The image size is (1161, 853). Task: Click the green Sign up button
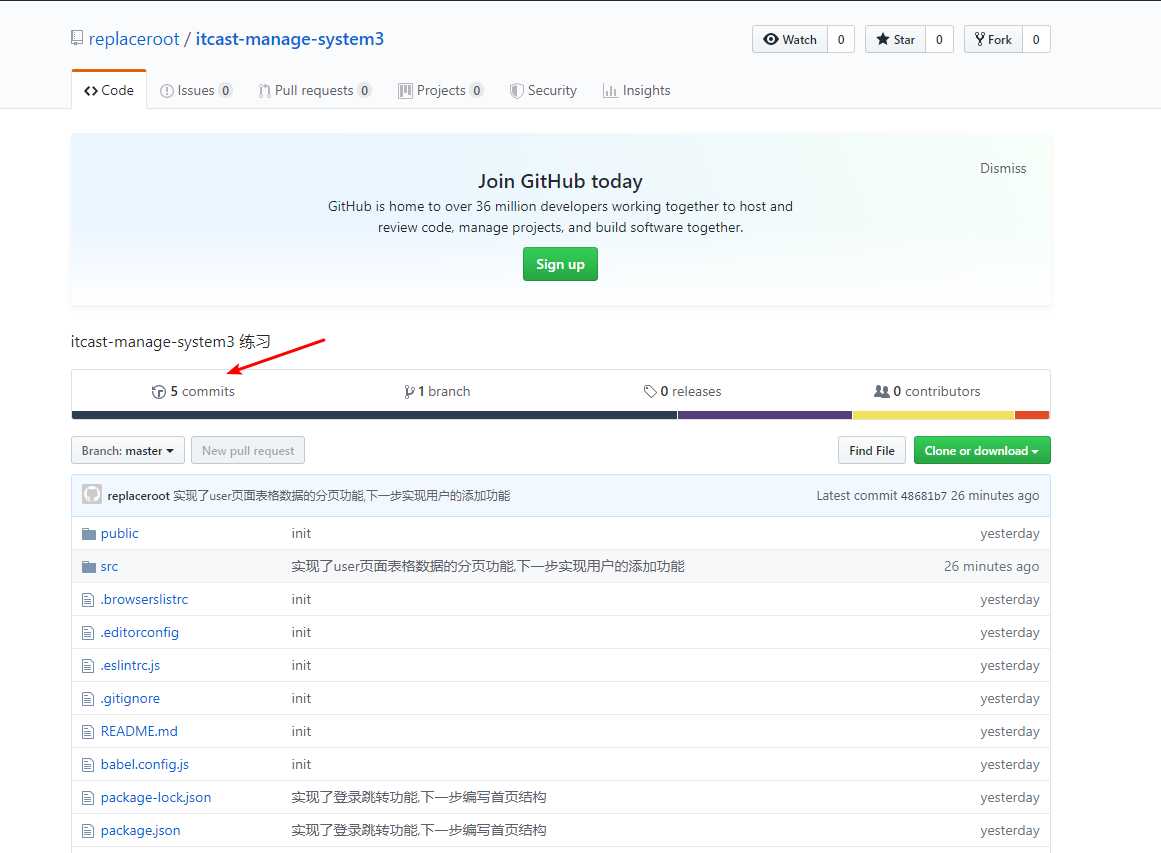[x=561, y=264]
